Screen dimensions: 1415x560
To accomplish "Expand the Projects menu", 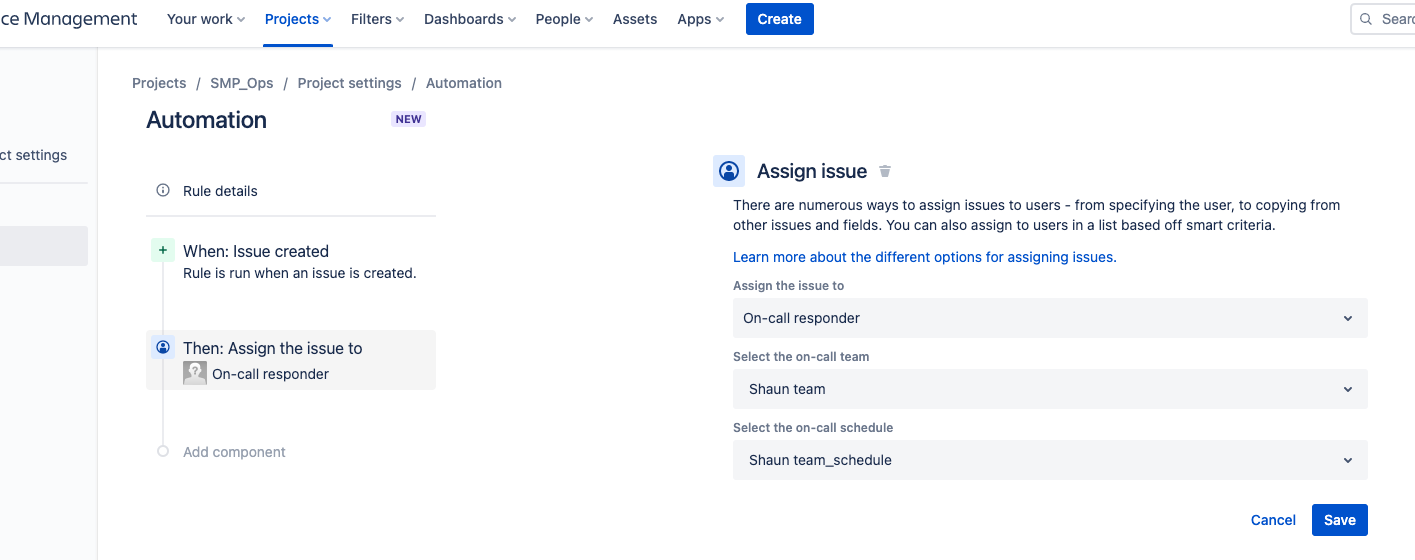I will coord(298,19).
